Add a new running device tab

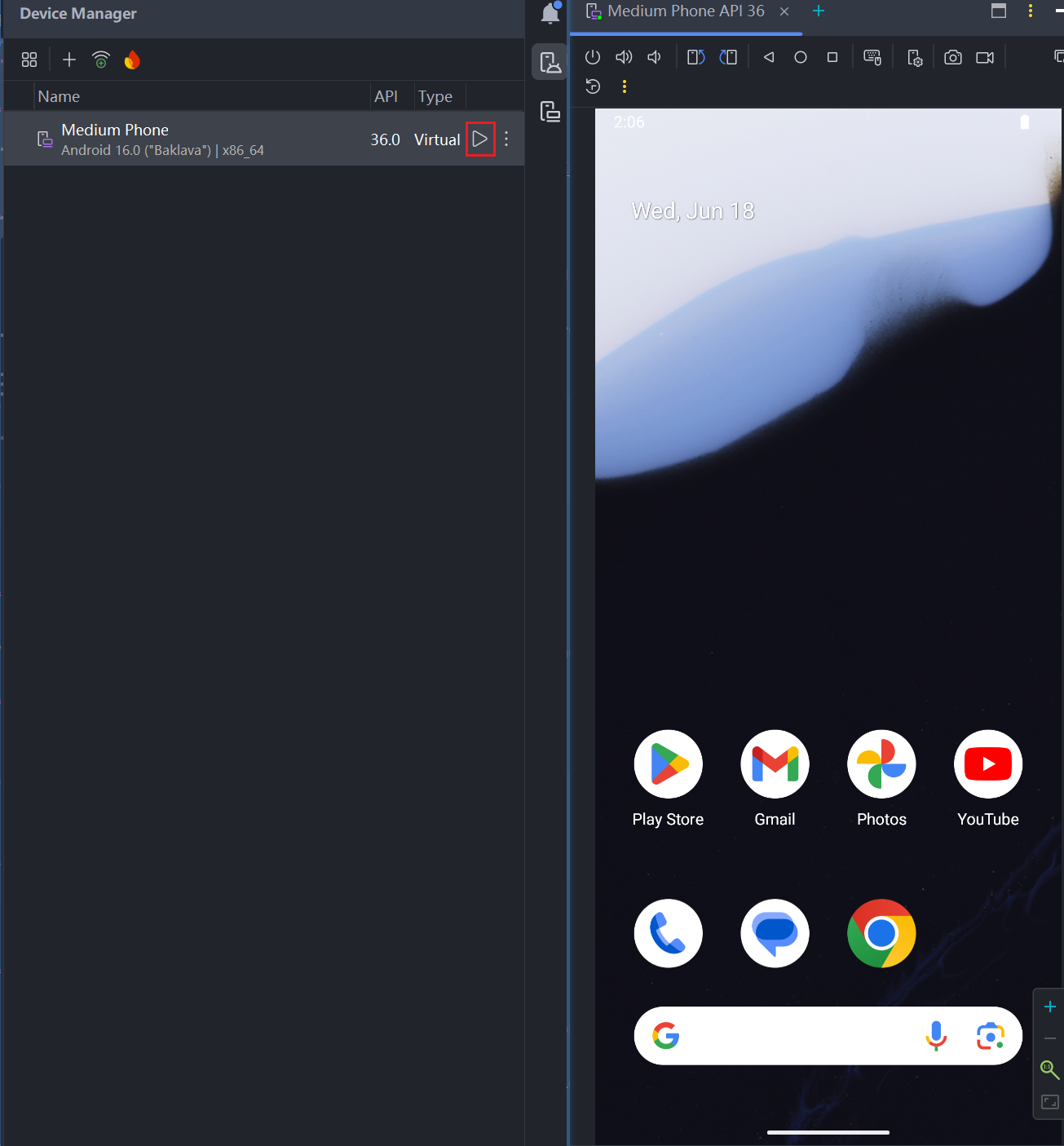(819, 11)
